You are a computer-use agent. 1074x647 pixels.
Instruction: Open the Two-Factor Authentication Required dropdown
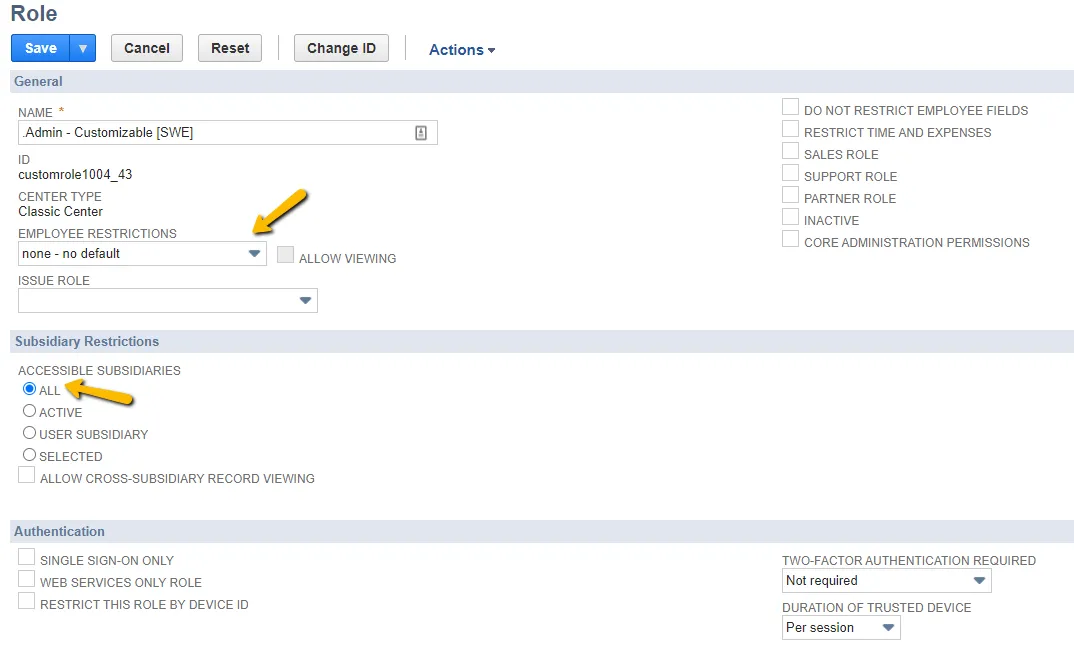tap(886, 581)
